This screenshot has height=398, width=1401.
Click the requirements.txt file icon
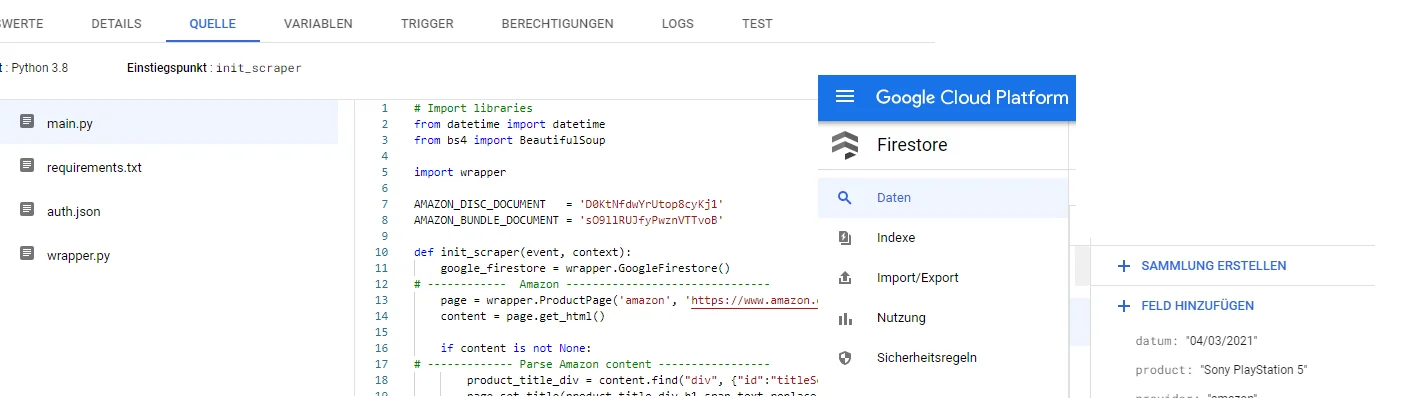(x=27, y=167)
